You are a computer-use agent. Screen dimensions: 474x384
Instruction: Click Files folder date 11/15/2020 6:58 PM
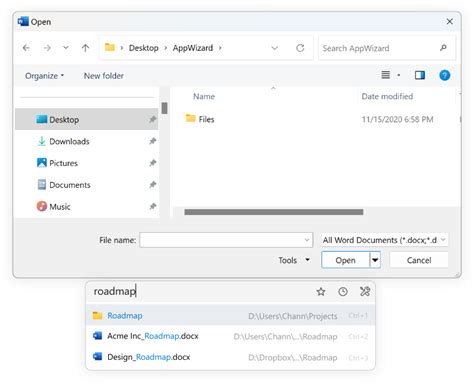(397, 119)
